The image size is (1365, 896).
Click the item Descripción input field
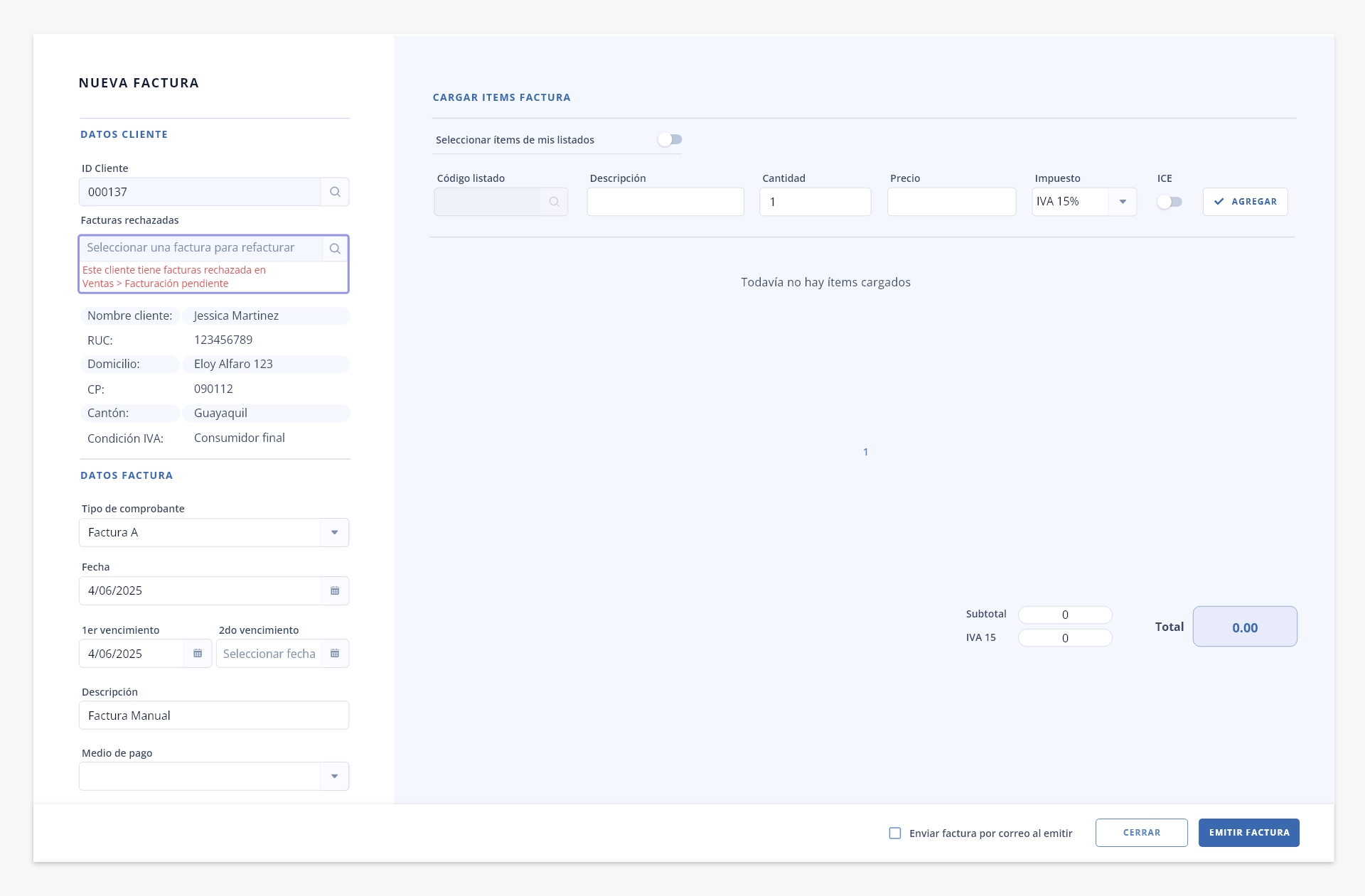click(x=665, y=202)
